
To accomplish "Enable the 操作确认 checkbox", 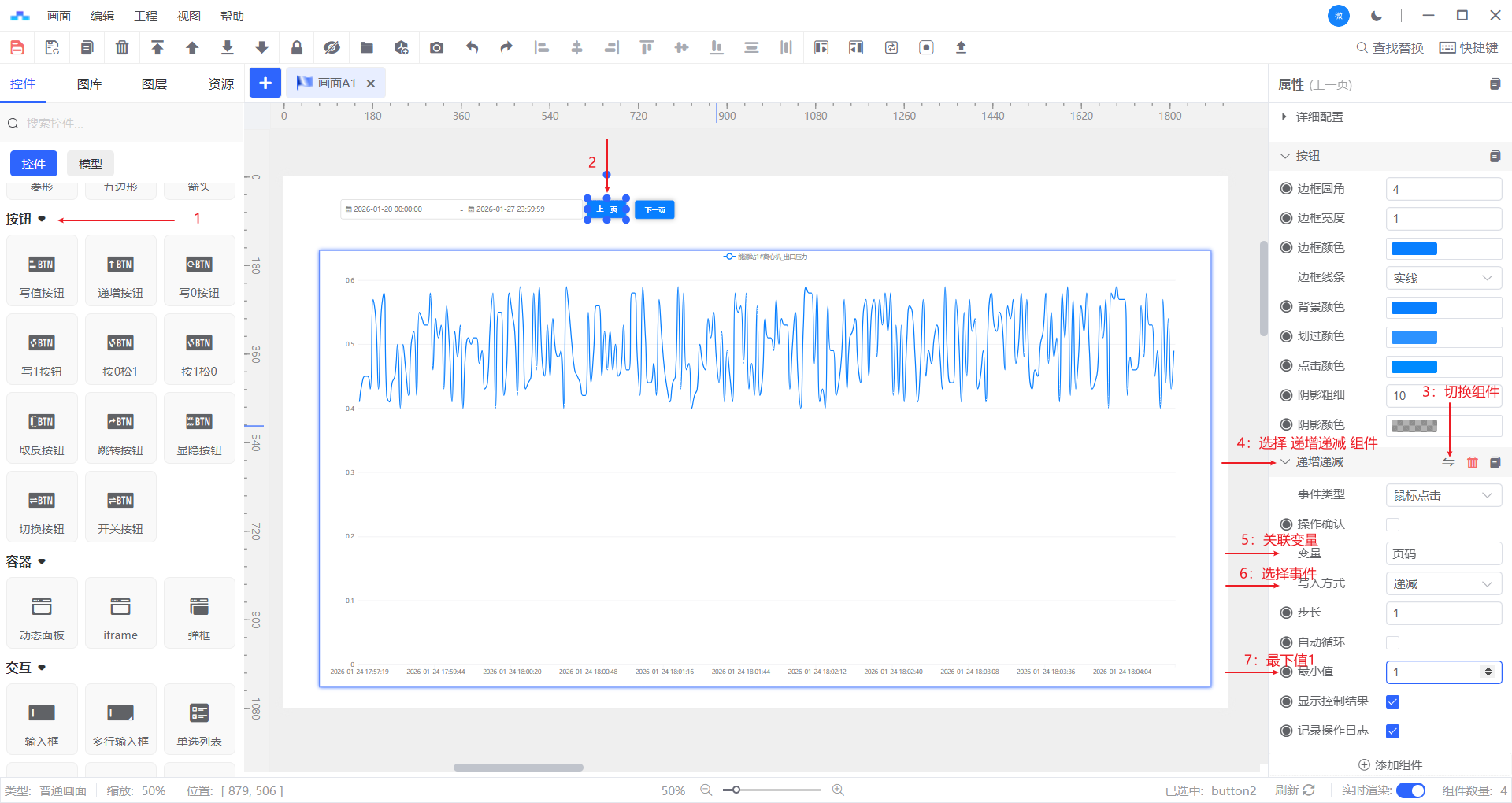I will 1392,524.
